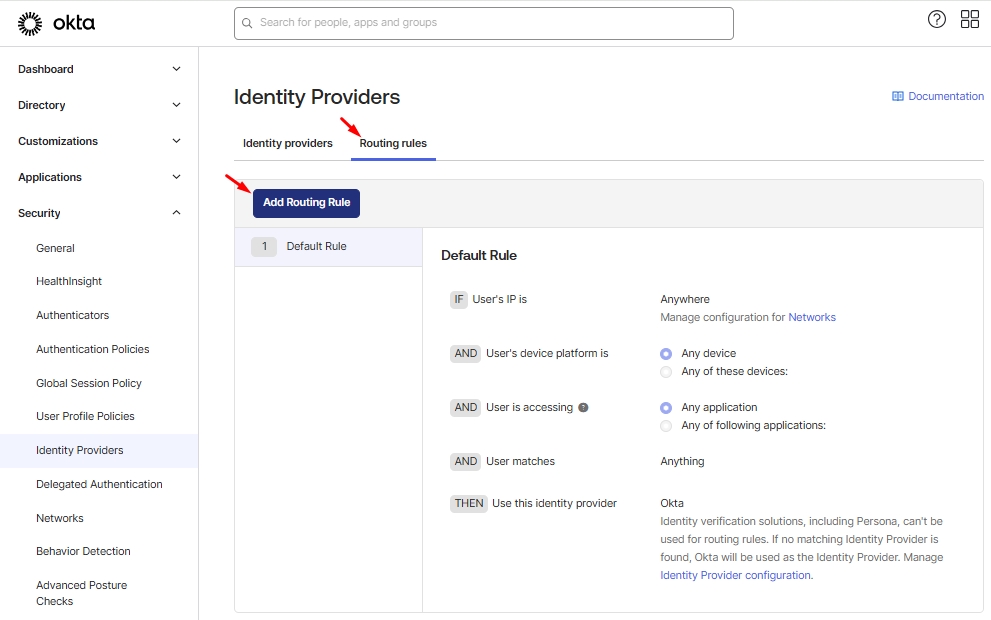991x620 pixels.
Task: Choose 'Any application' radio button
Action: click(x=666, y=408)
